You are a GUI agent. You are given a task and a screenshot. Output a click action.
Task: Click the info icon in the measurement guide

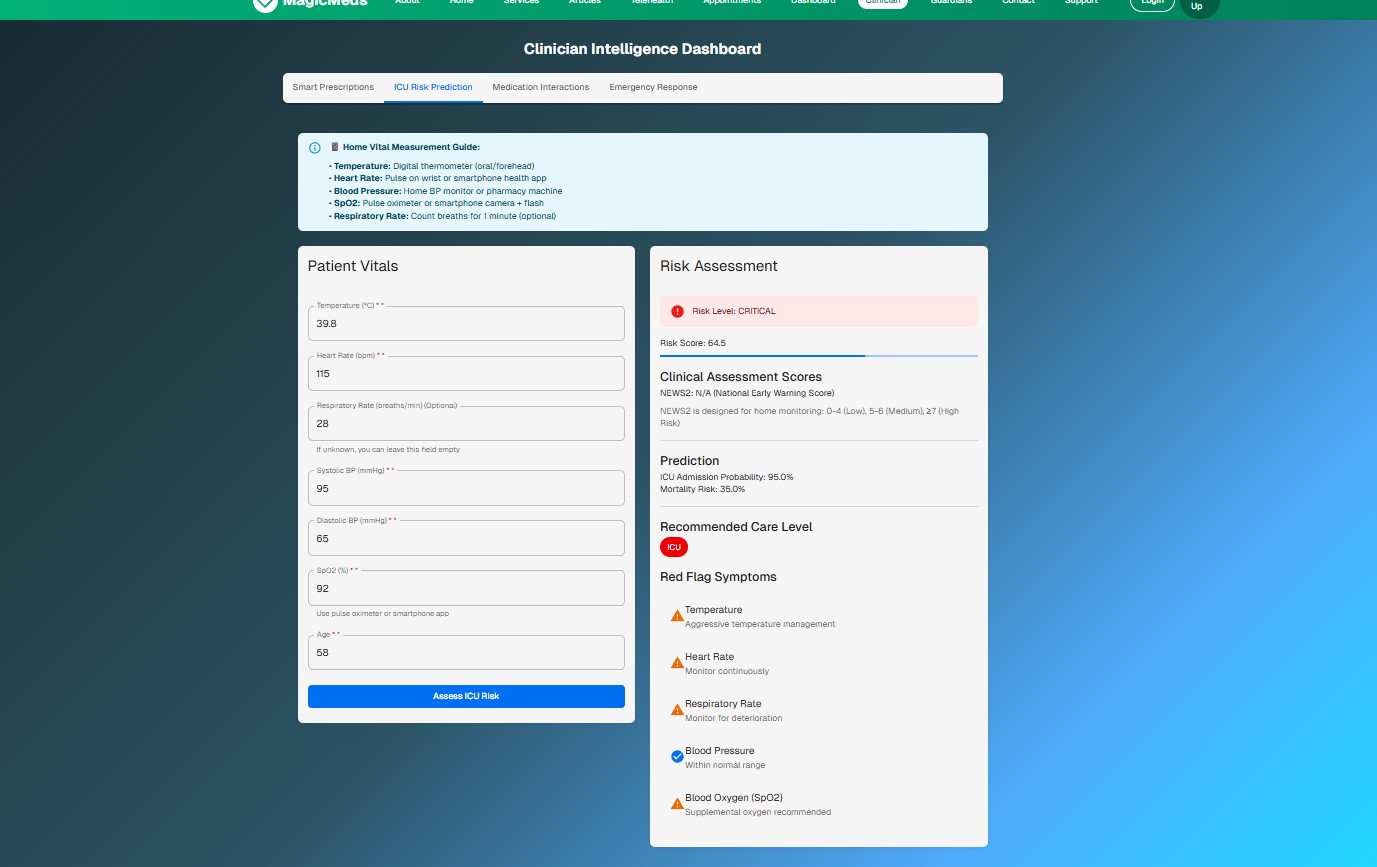point(315,148)
